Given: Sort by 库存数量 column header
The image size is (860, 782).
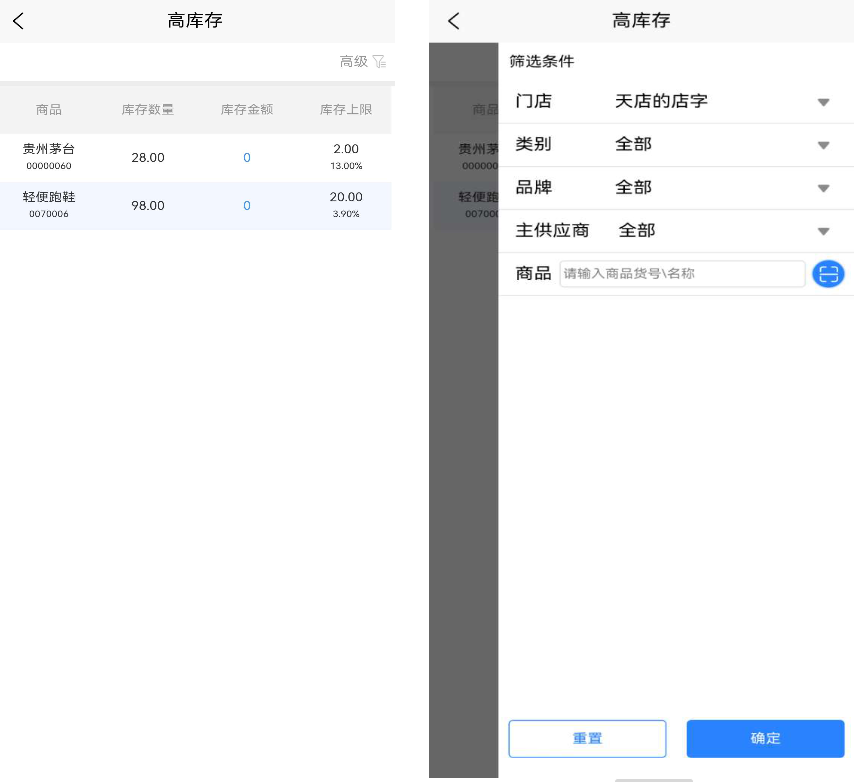Looking at the screenshot, I should coord(148,110).
